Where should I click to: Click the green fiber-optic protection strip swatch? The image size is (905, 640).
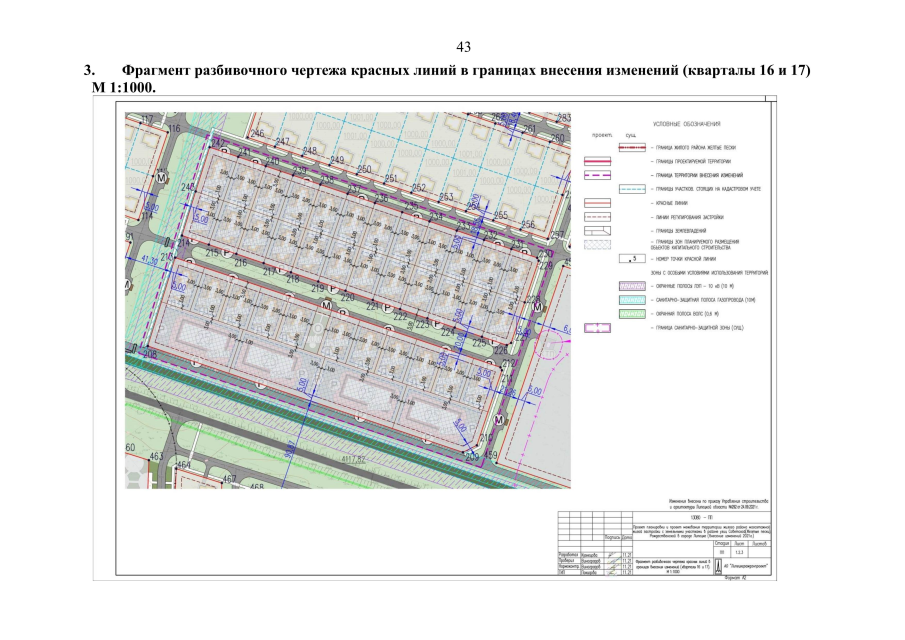click(x=632, y=314)
